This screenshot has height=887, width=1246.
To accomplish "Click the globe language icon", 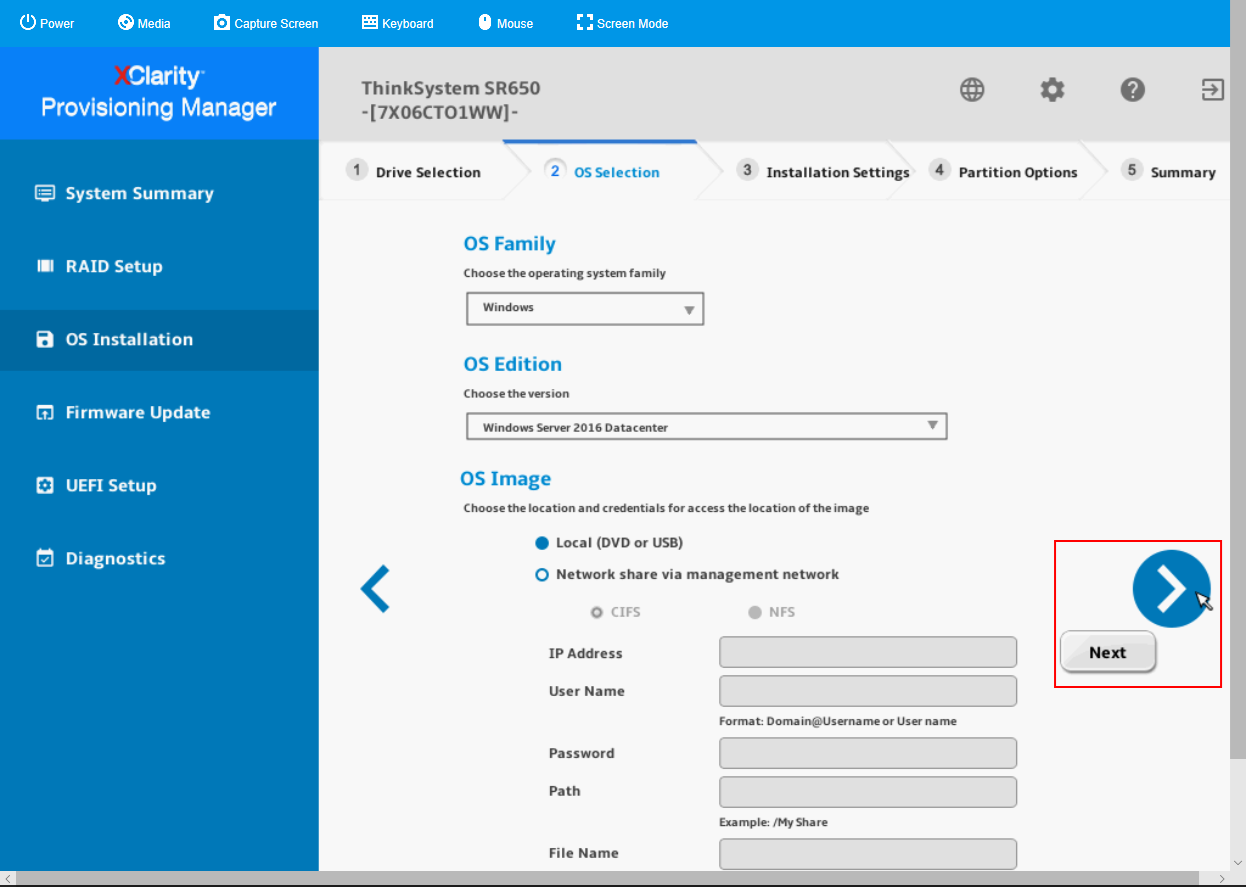I will (972, 90).
